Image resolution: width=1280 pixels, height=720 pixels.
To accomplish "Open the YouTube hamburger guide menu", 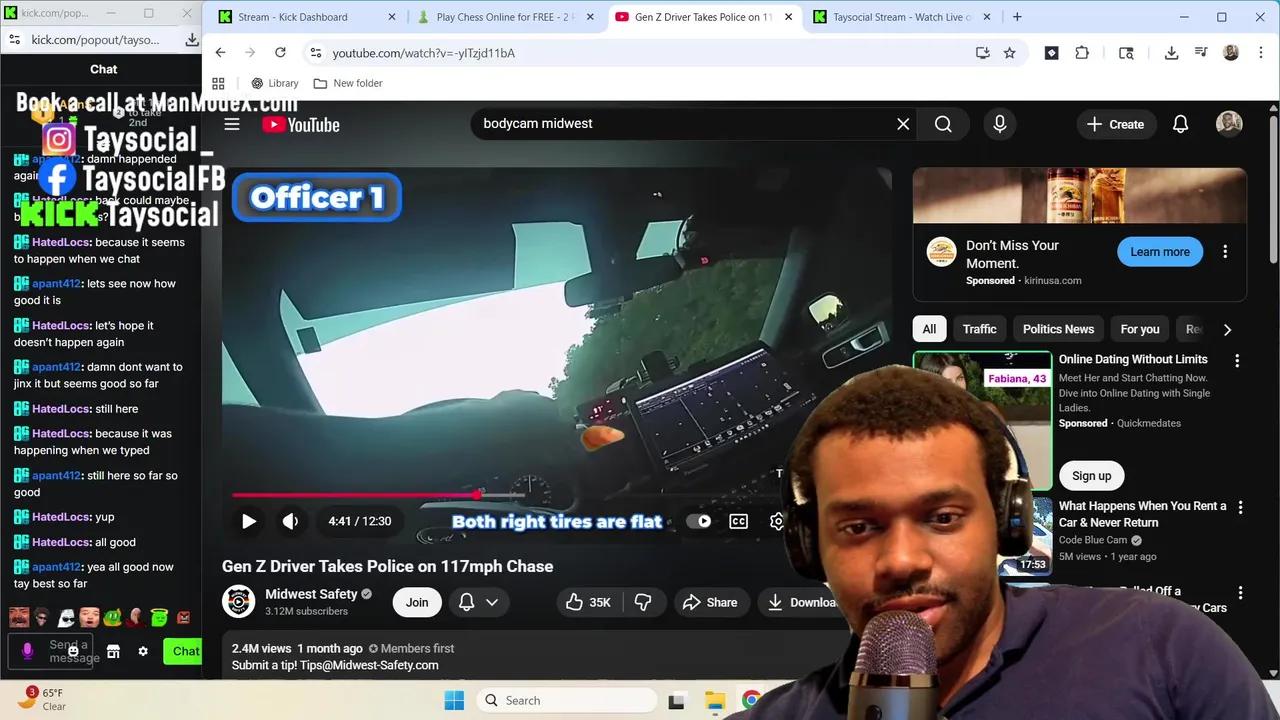I will (x=232, y=124).
